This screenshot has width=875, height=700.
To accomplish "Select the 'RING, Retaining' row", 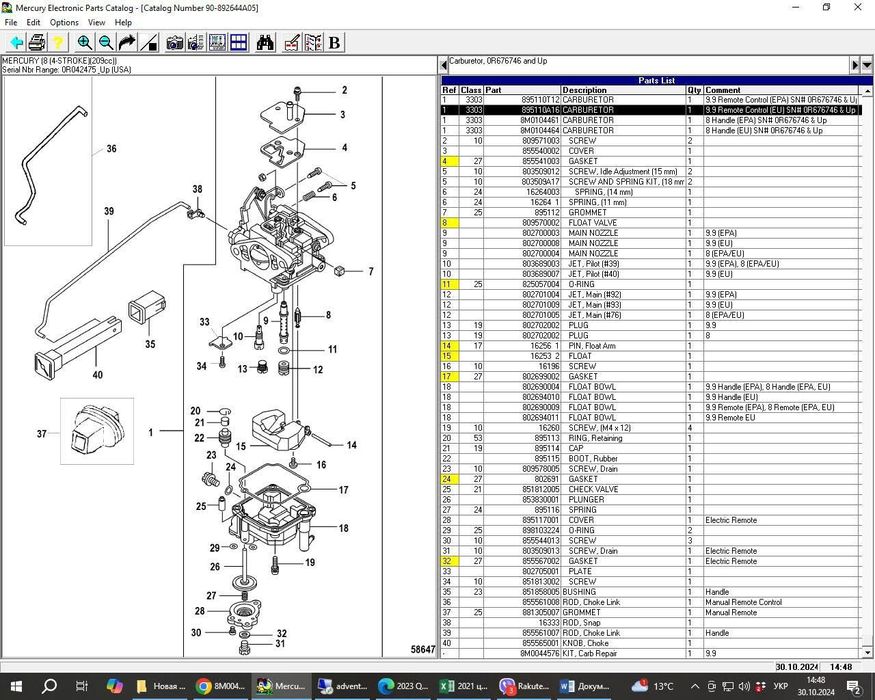I will [x=650, y=438].
